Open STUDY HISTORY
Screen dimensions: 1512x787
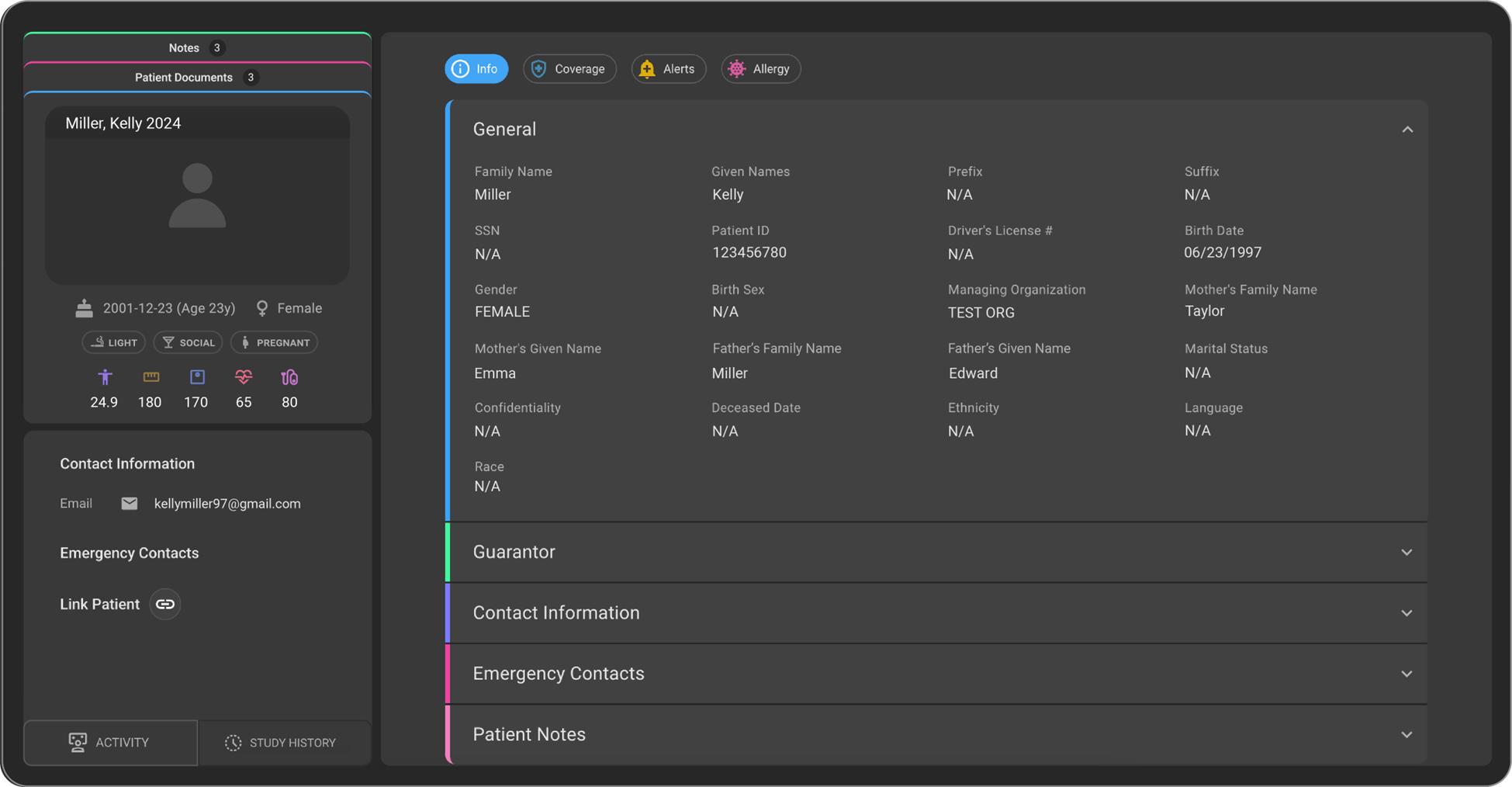[284, 742]
